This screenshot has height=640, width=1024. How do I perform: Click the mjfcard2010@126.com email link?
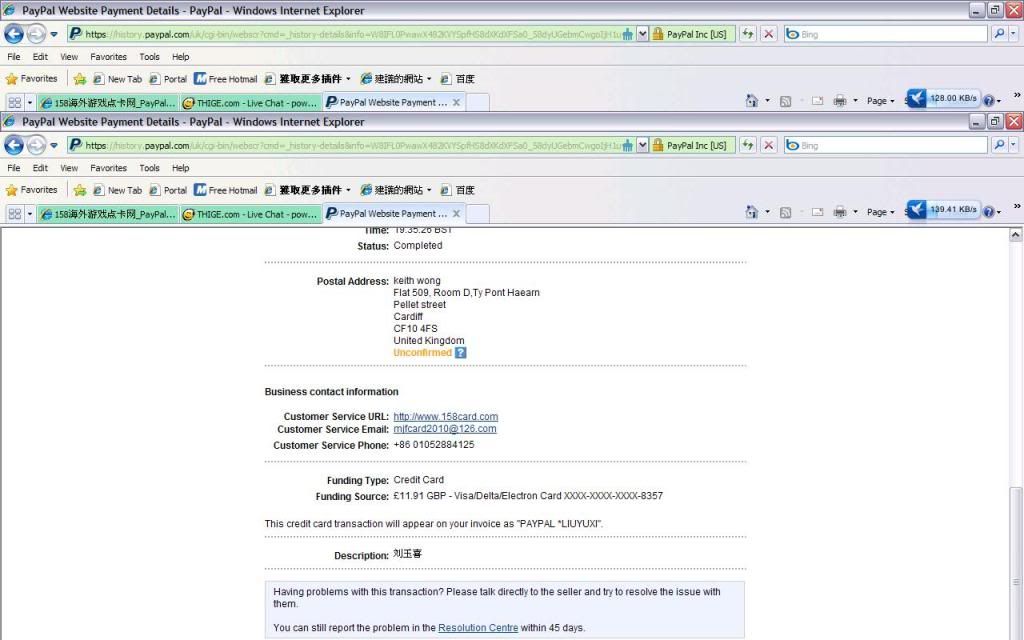[x=444, y=429]
